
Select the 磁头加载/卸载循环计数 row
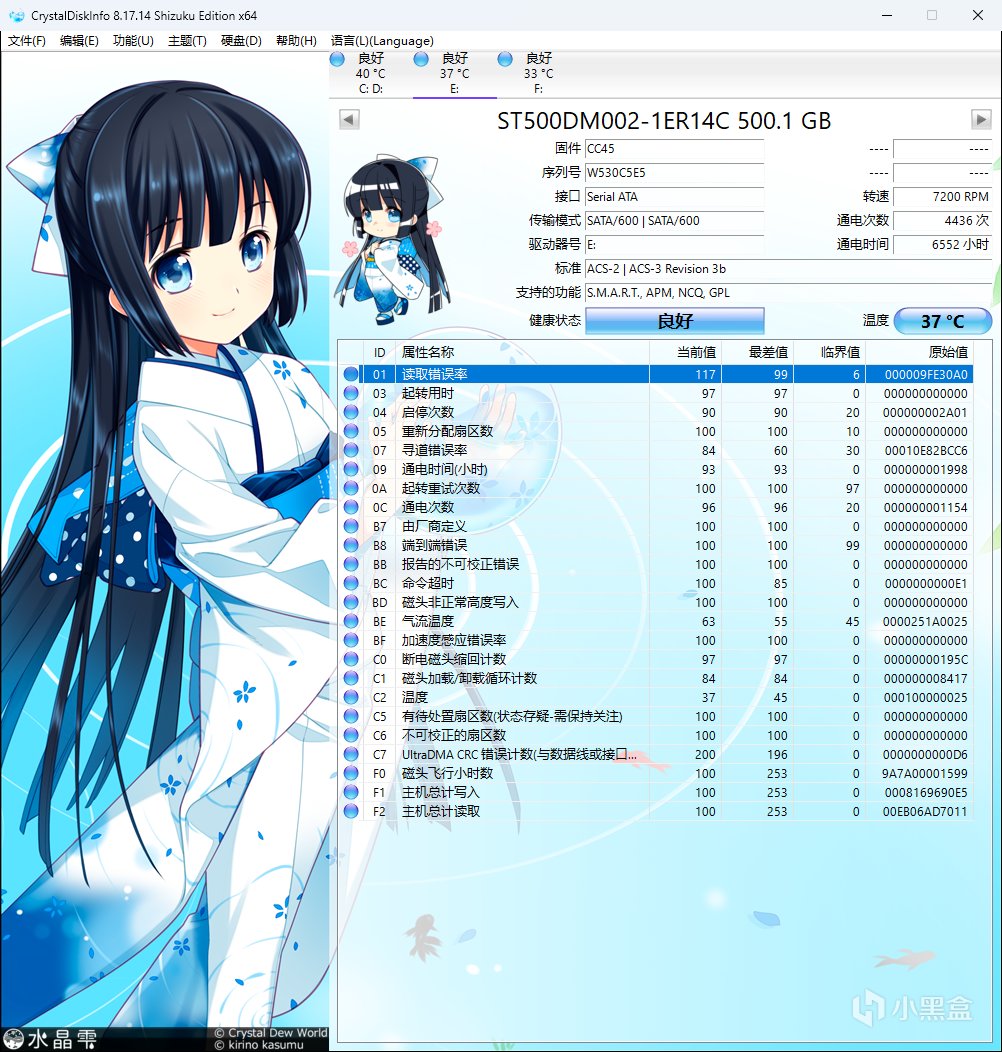[x=656, y=678]
